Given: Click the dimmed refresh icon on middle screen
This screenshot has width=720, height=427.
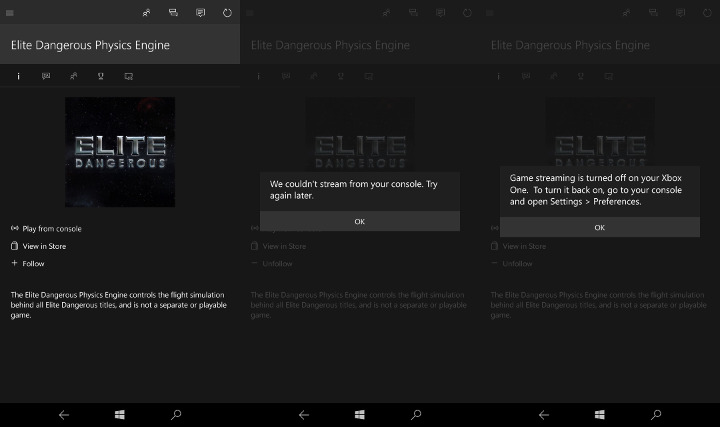Looking at the screenshot, I should [467, 13].
